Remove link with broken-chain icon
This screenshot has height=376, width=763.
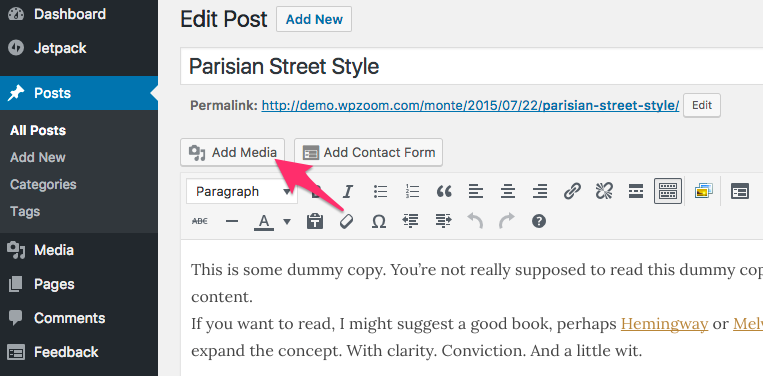(604, 192)
